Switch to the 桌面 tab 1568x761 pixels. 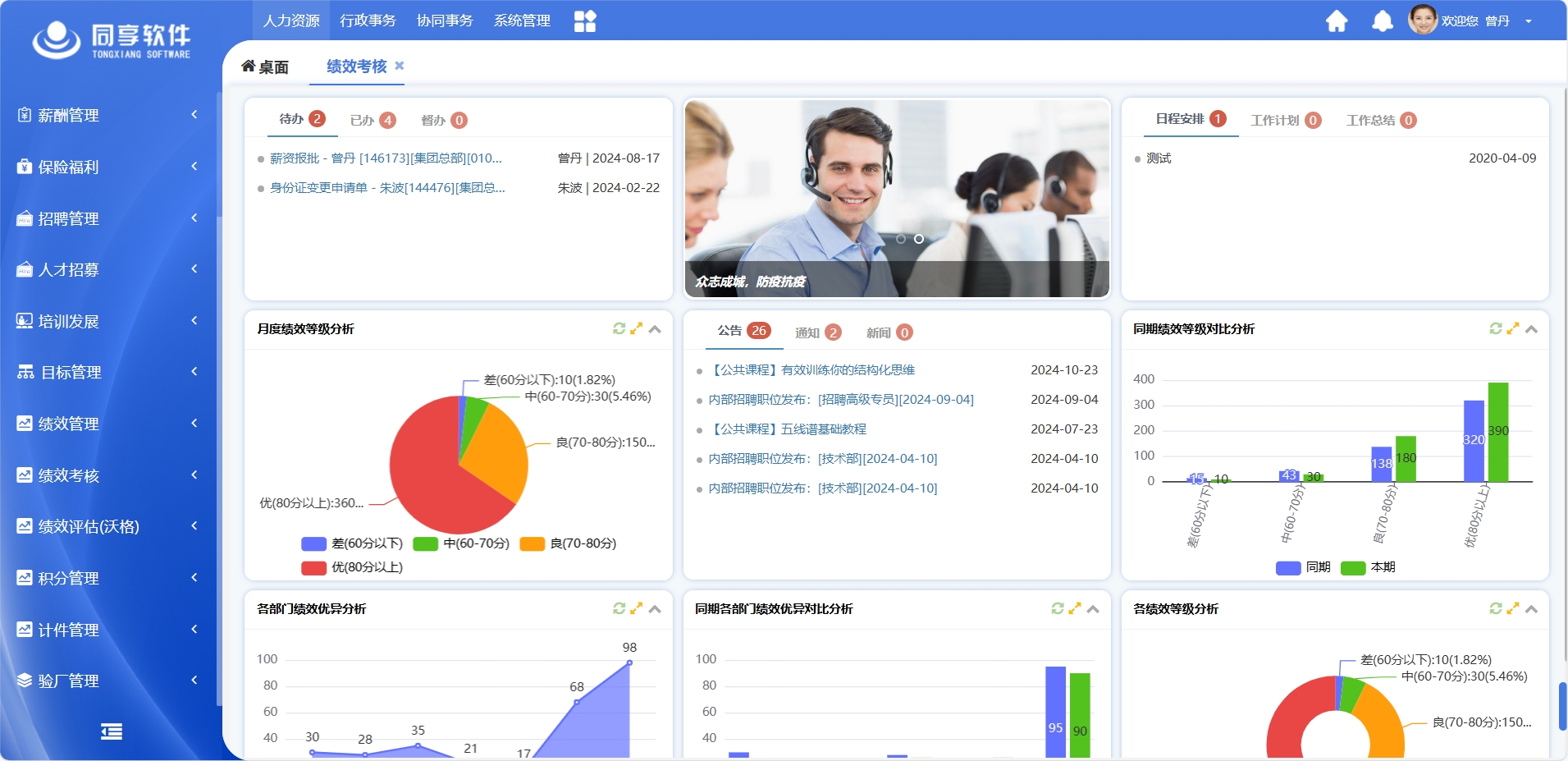(265, 66)
